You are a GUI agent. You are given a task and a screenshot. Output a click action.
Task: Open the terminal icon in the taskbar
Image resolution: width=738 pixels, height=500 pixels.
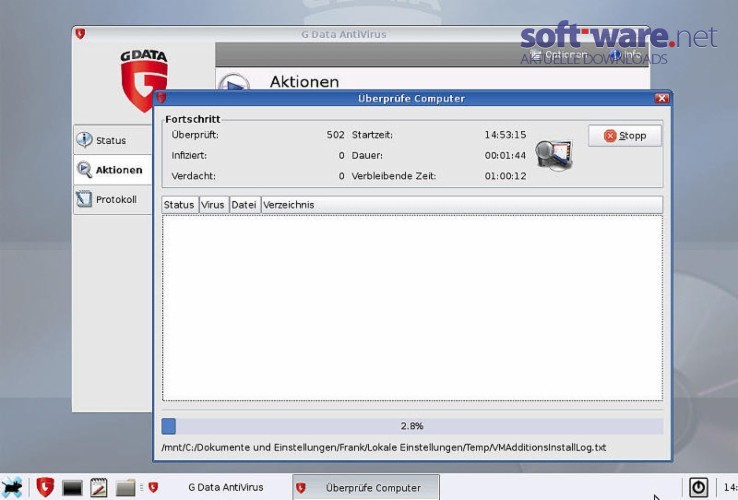point(72,488)
